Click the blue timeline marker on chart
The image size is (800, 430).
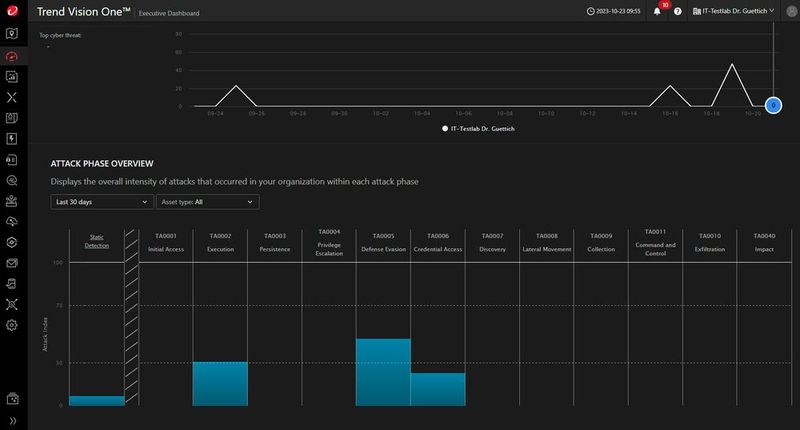click(x=772, y=105)
